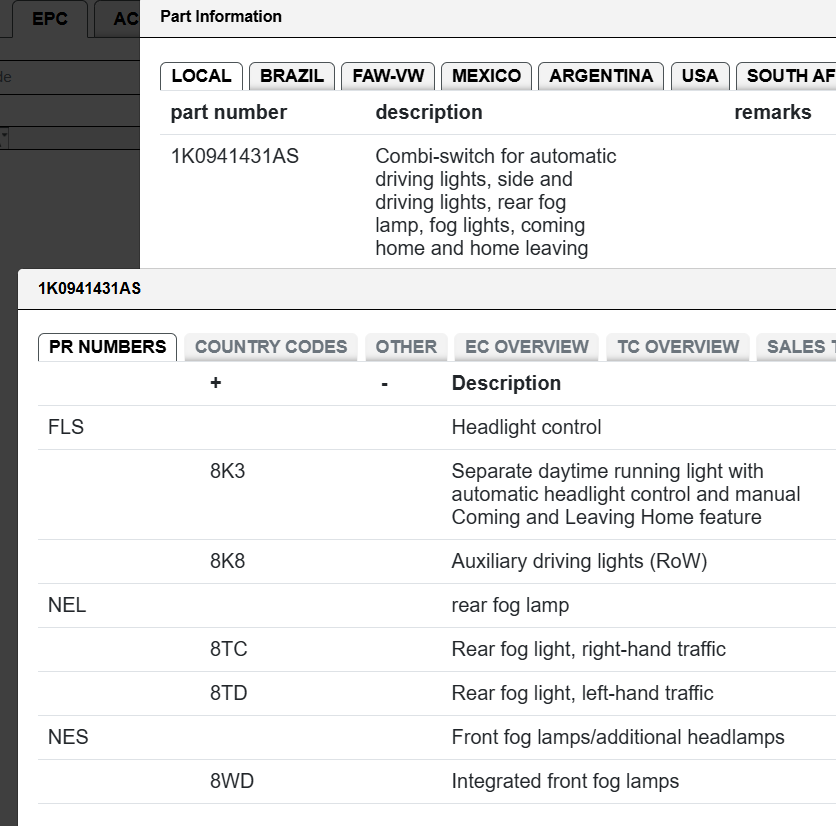Switch to the LOCAL tab
This screenshot has width=836, height=826.
pyautogui.click(x=201, y=76)
